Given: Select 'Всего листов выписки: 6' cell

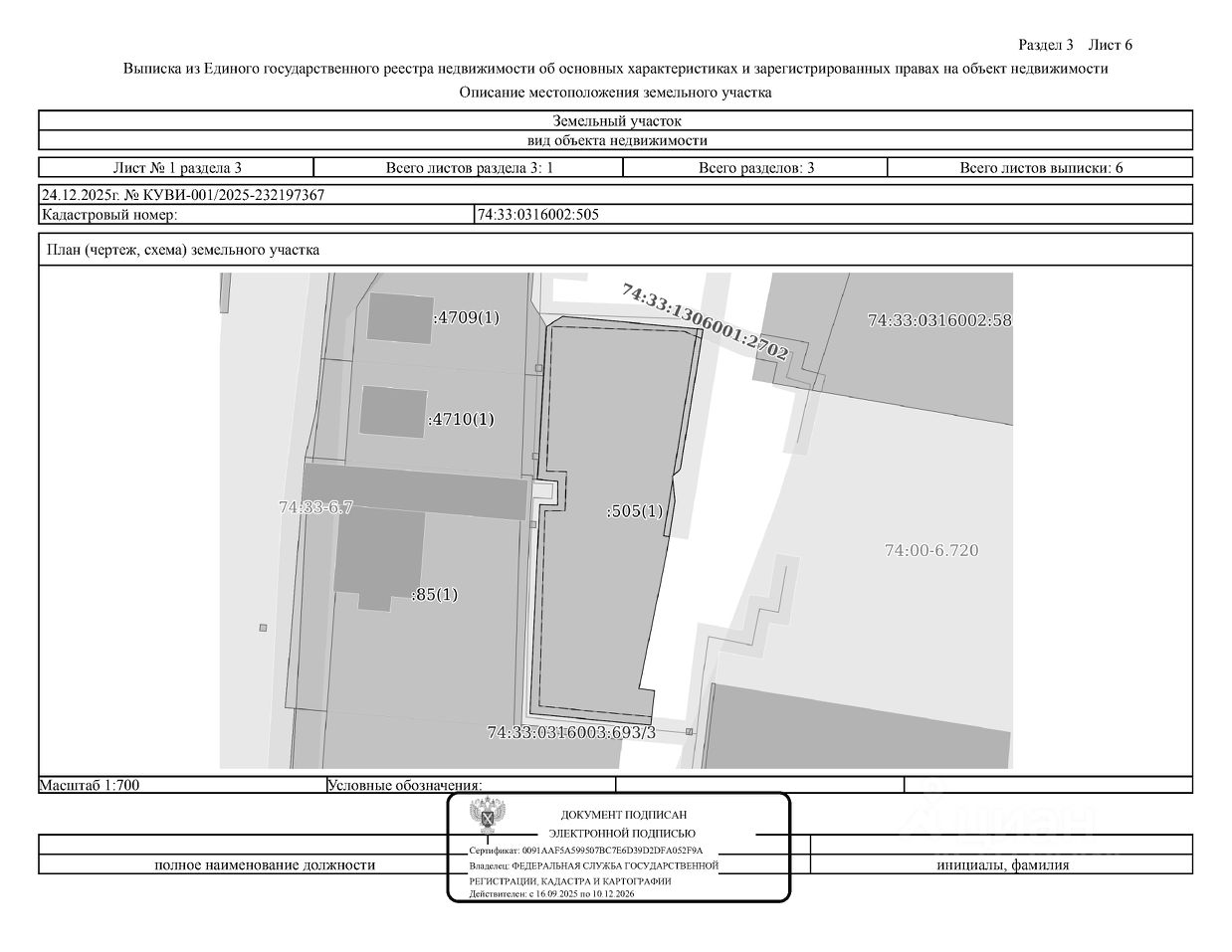Looking at the screenshot, I should pyautogui.click(x=1040, y=167).
